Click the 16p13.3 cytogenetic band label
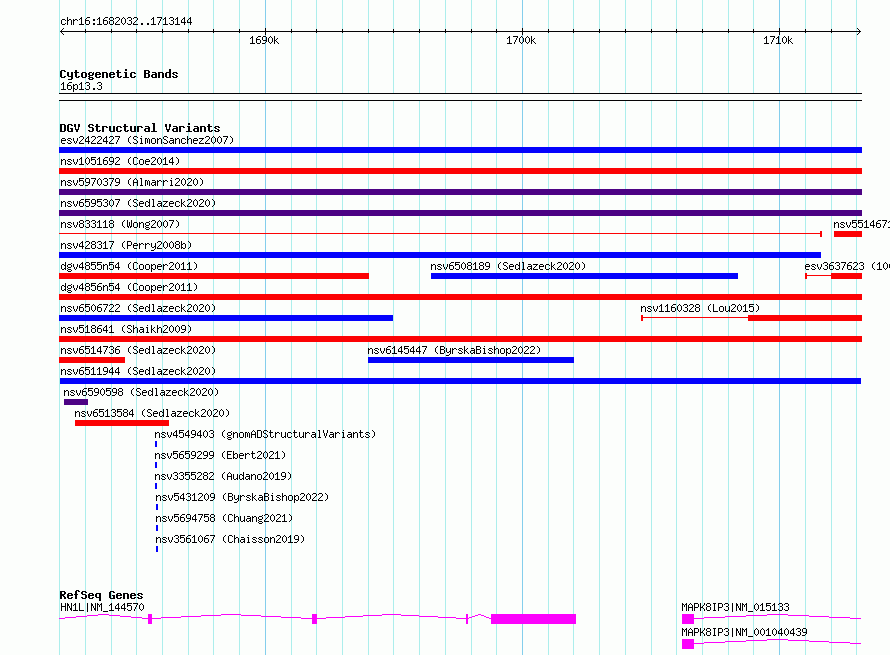 coord(81,86)
